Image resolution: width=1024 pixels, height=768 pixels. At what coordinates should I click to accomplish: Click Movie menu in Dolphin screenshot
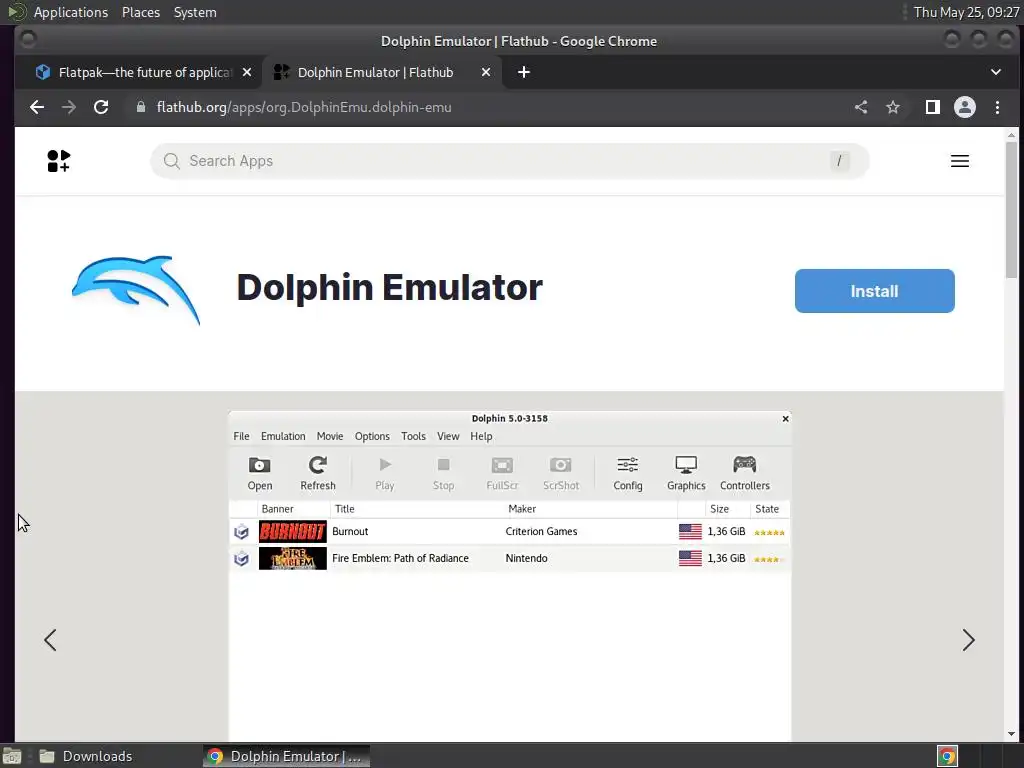click(330, 436)
